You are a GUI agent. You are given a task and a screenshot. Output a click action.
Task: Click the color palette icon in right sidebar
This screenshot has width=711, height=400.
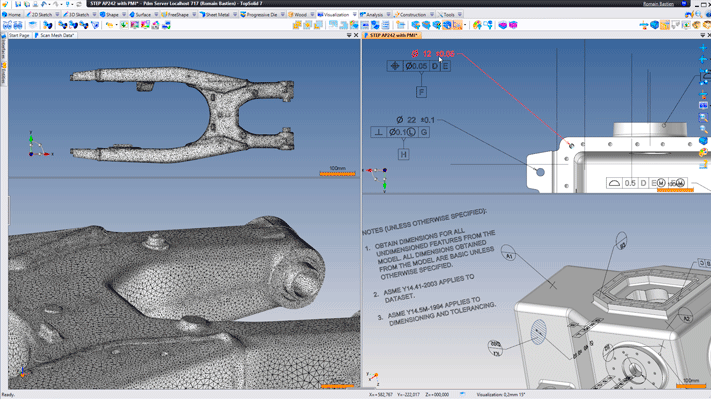[x=704, y=153]
